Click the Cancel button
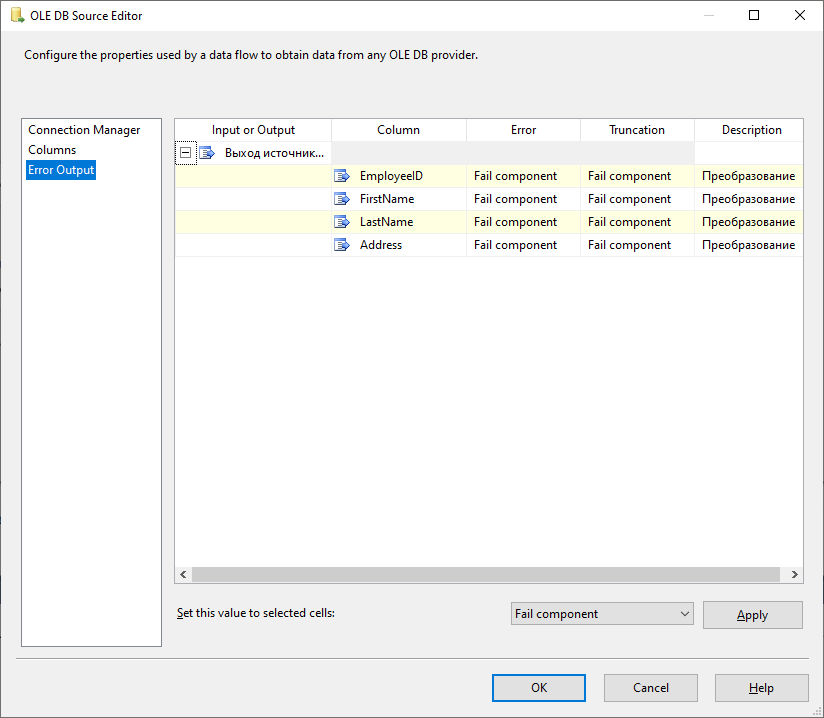This screenshot has width=824, height=718. 651,688
